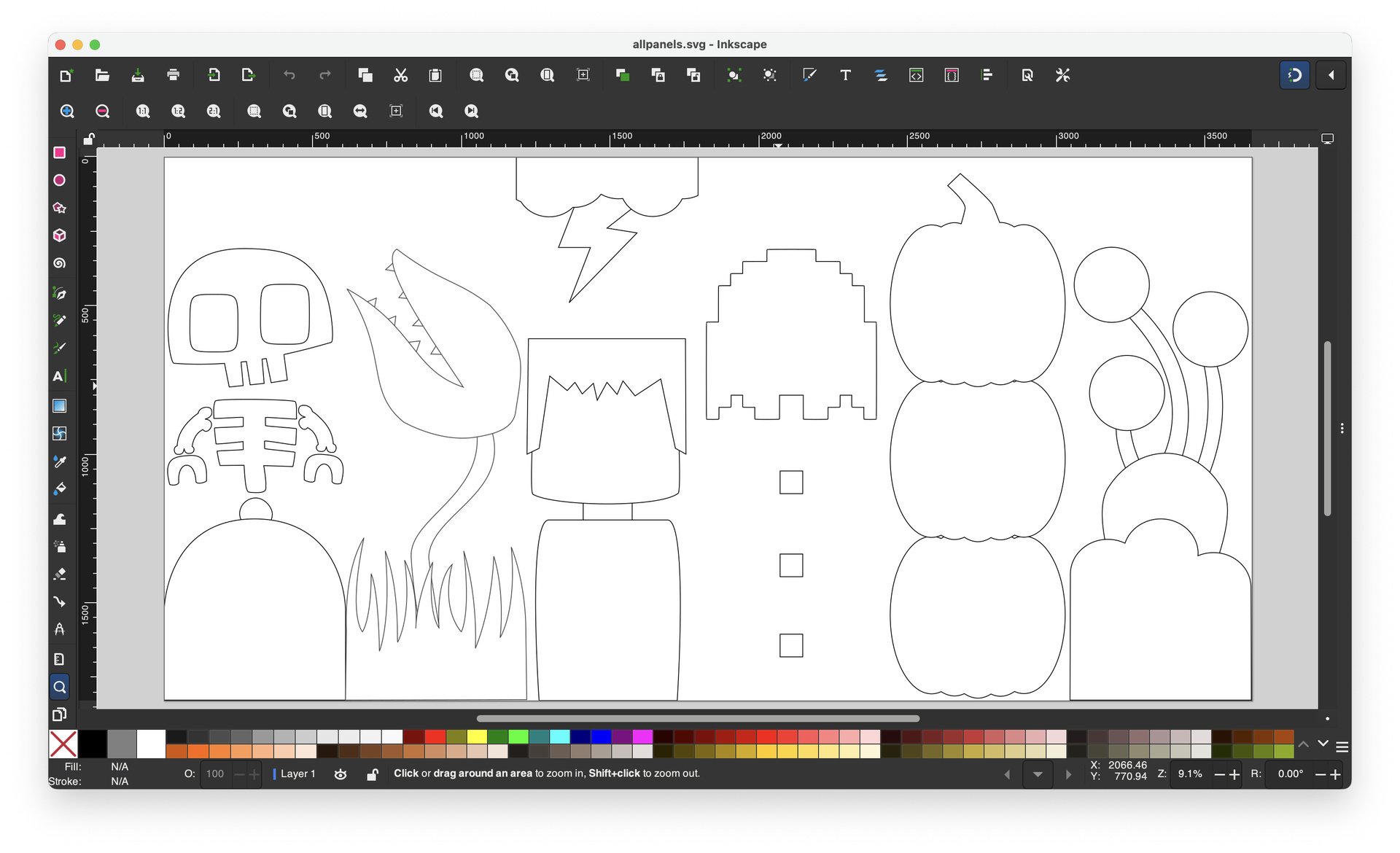Screen dimensions: 1400x853
Task: Click the No color (X) swatch
Action: [x=63, y=744]
